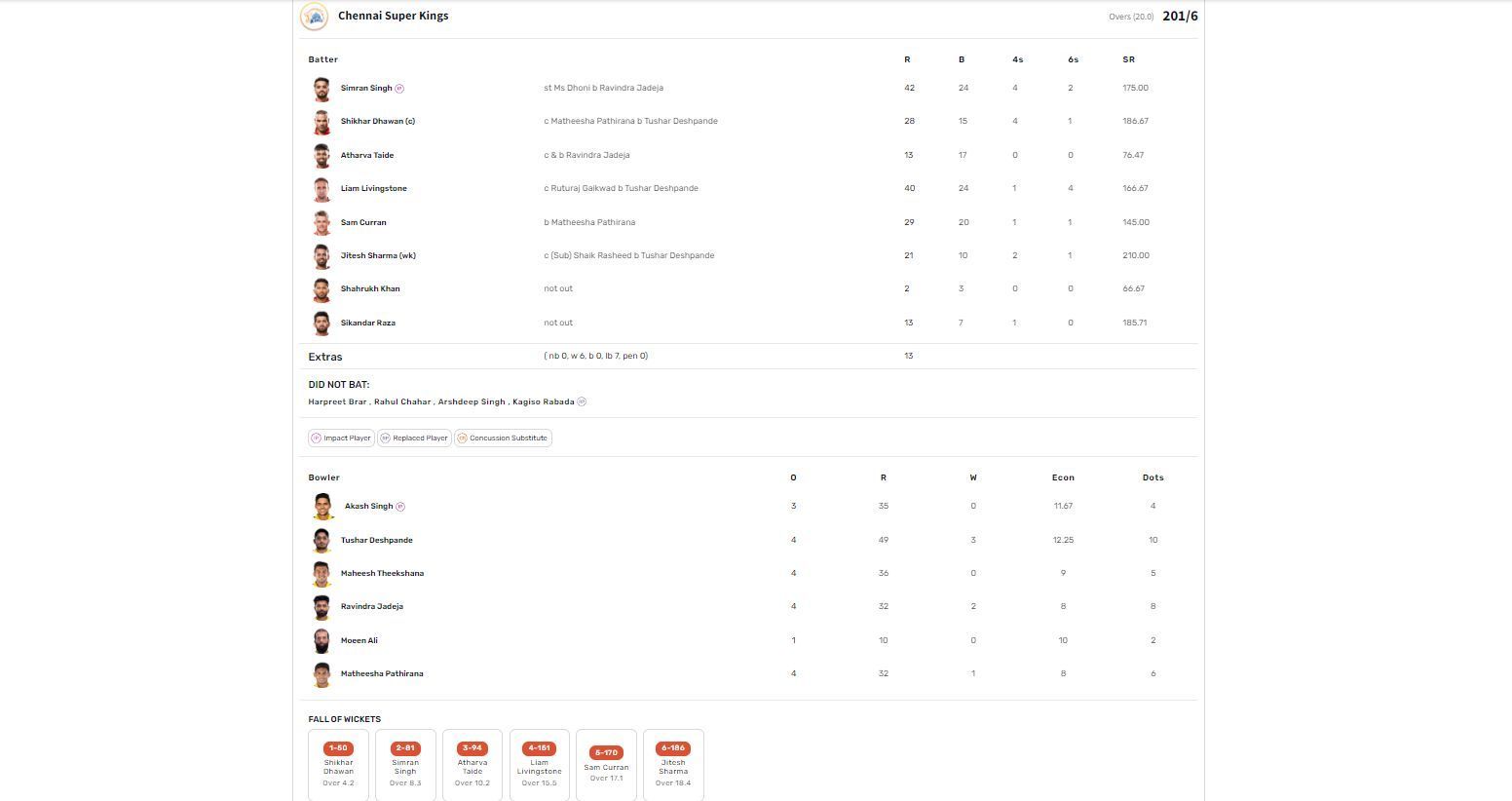Screen dimensions: 1512x801
Task: Click the Chennai Super Kings team heading
Action: point(394,17)
